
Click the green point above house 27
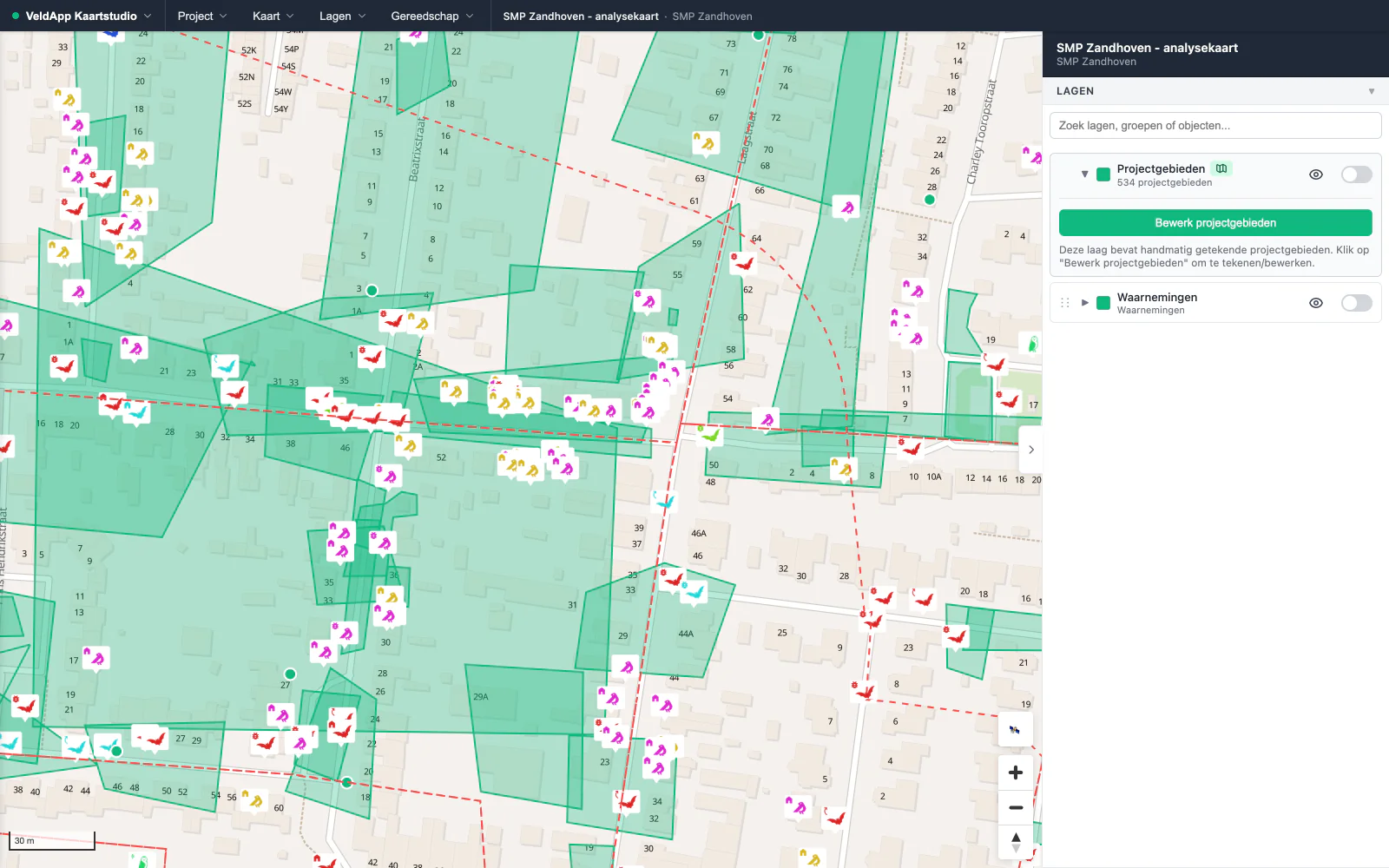tap(290, 674)
